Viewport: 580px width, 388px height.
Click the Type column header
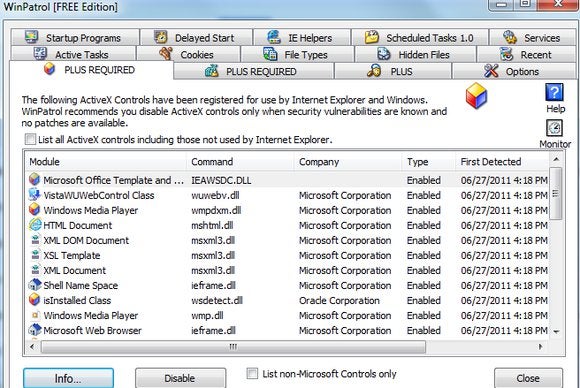pos(429,162)
